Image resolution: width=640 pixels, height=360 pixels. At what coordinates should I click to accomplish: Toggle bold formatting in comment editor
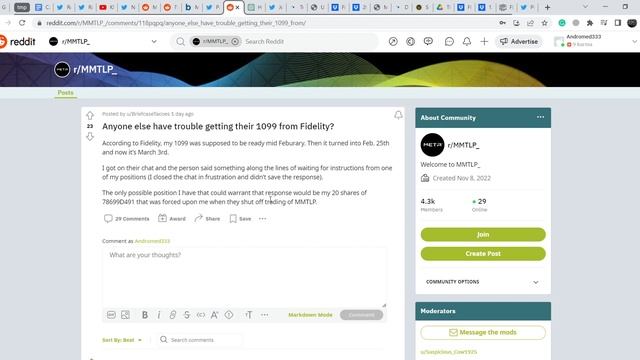(x=144, y=315)
